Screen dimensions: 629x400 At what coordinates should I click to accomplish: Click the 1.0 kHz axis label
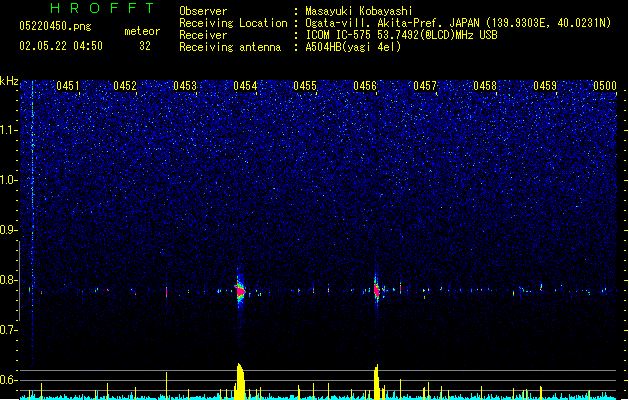tap(8, 181)
